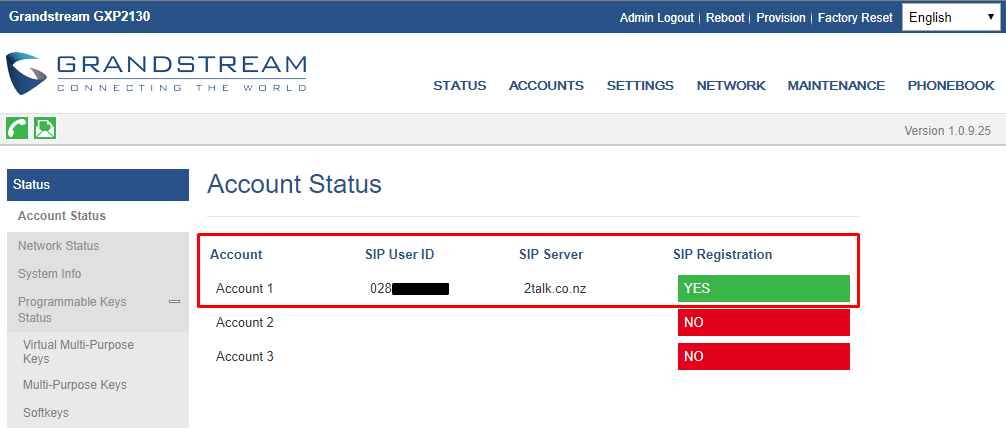Viewport: 1006px width, 442px height.
Task: Open the English language dropdown
Action: [951, 17]
